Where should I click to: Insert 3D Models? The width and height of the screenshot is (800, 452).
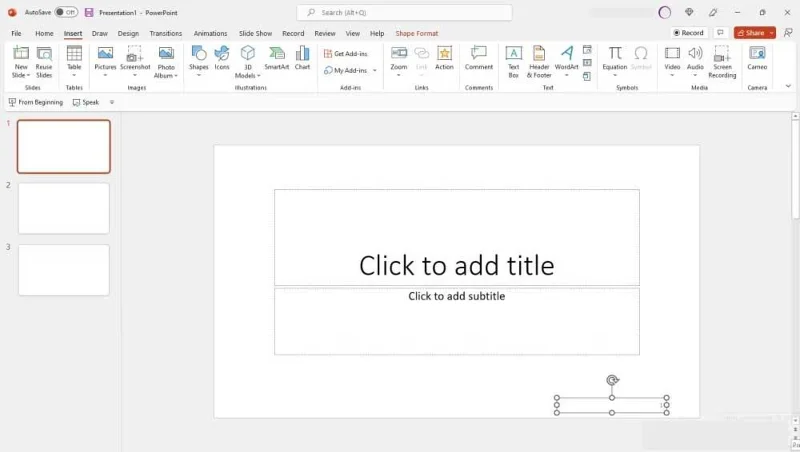[x=248, y=62]
